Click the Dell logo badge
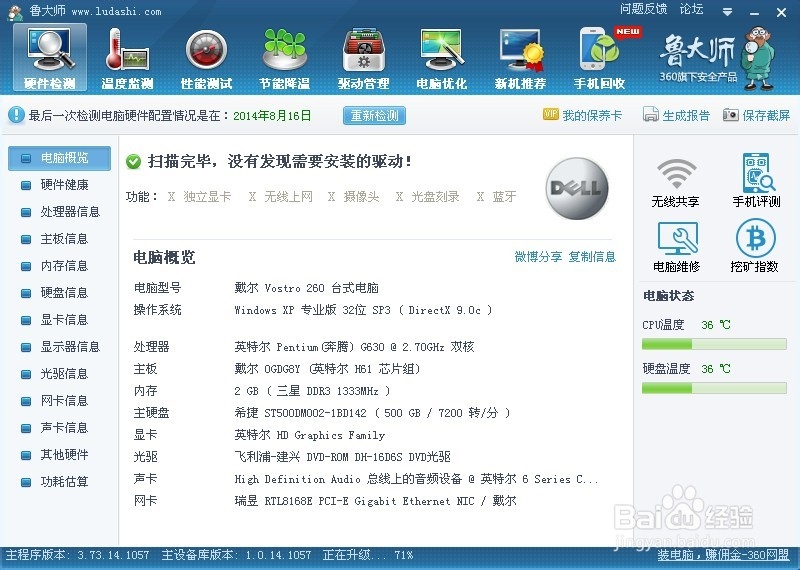 577,188
